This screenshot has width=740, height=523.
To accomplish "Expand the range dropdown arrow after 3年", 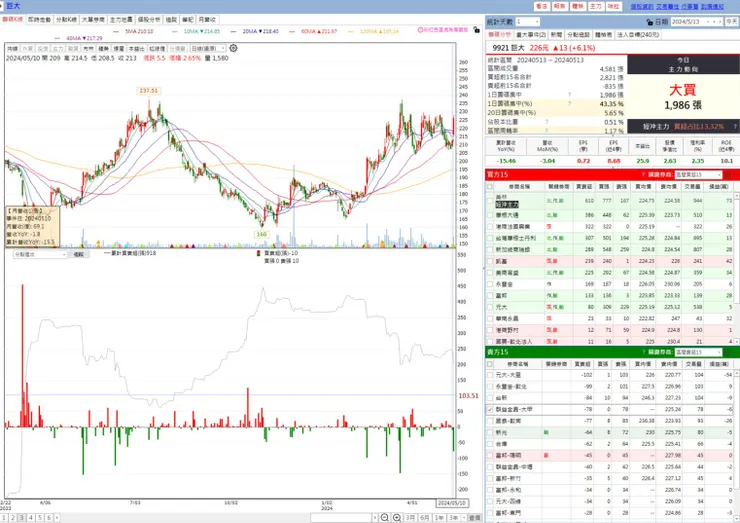I will coord(464,518).
